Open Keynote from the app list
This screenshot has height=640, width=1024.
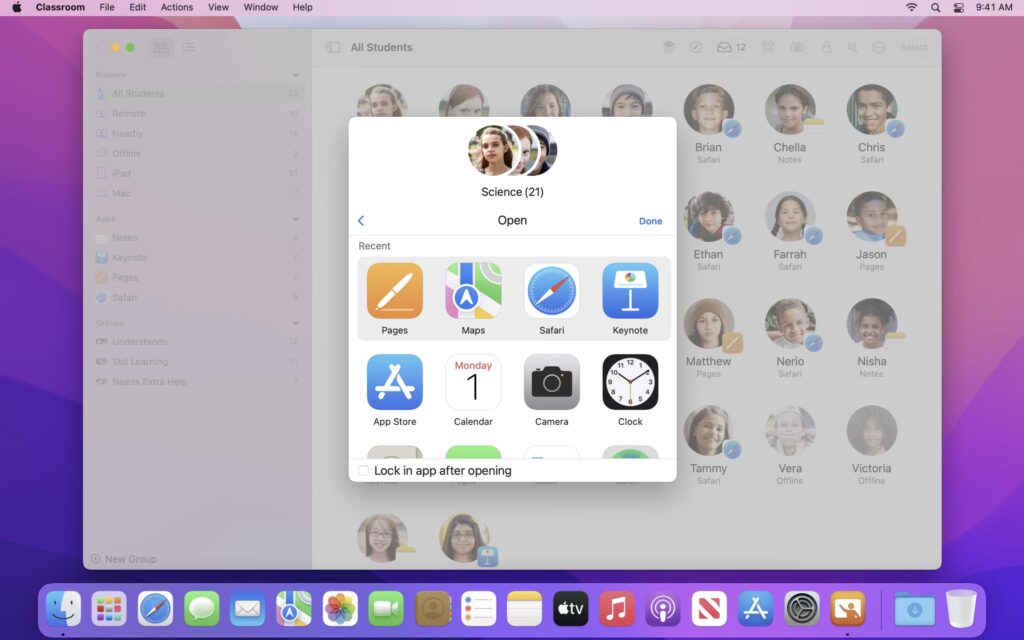click(x=630, y=291)
